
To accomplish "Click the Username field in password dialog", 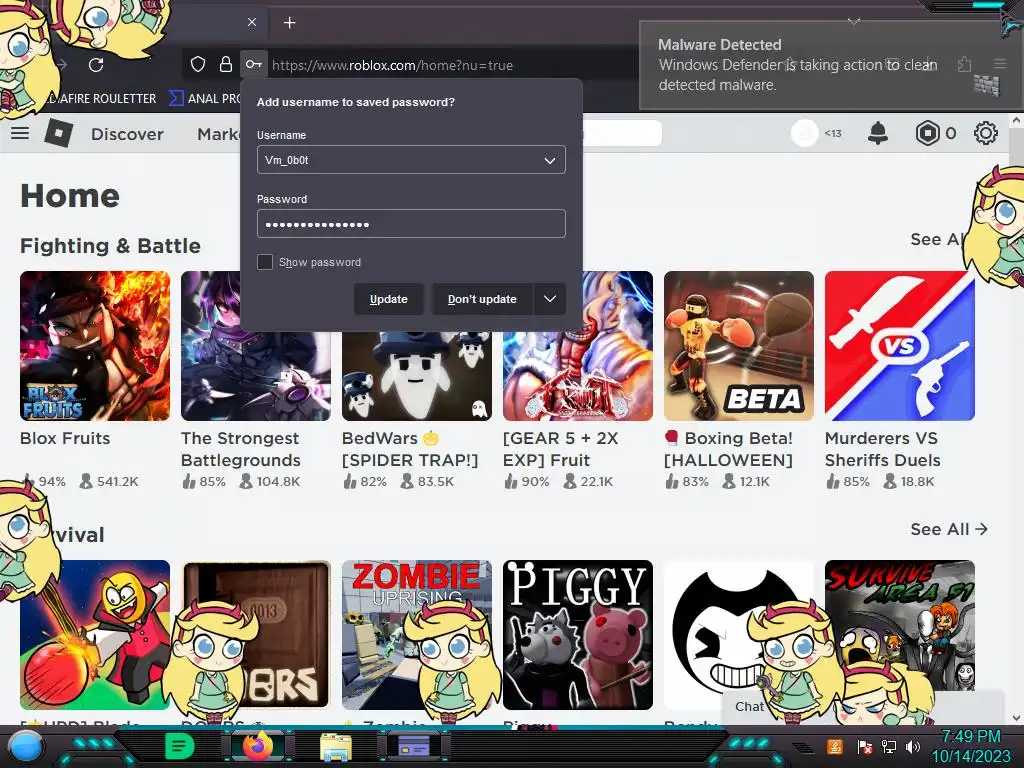I will [x=411, y=160].
